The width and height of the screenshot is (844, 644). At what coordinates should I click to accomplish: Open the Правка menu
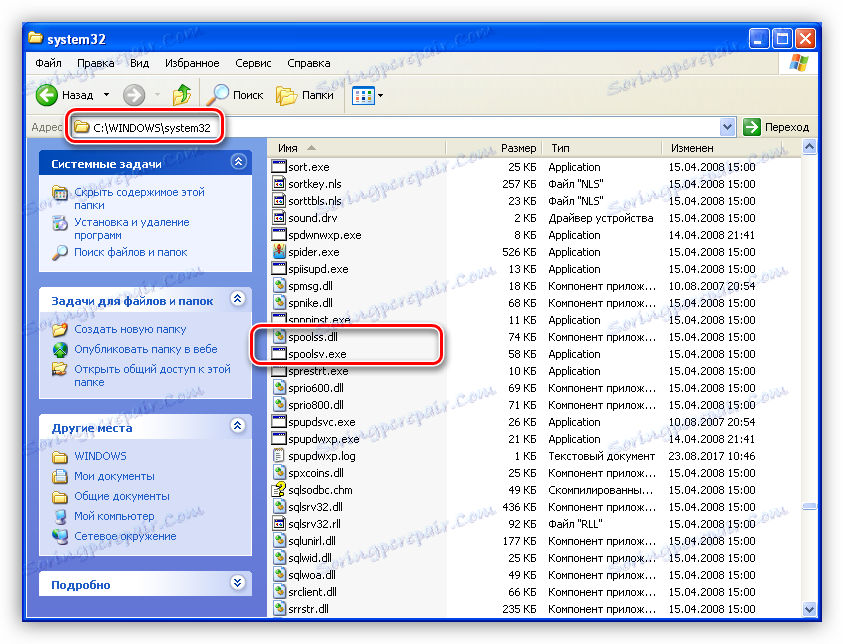(x=95, y=63)
